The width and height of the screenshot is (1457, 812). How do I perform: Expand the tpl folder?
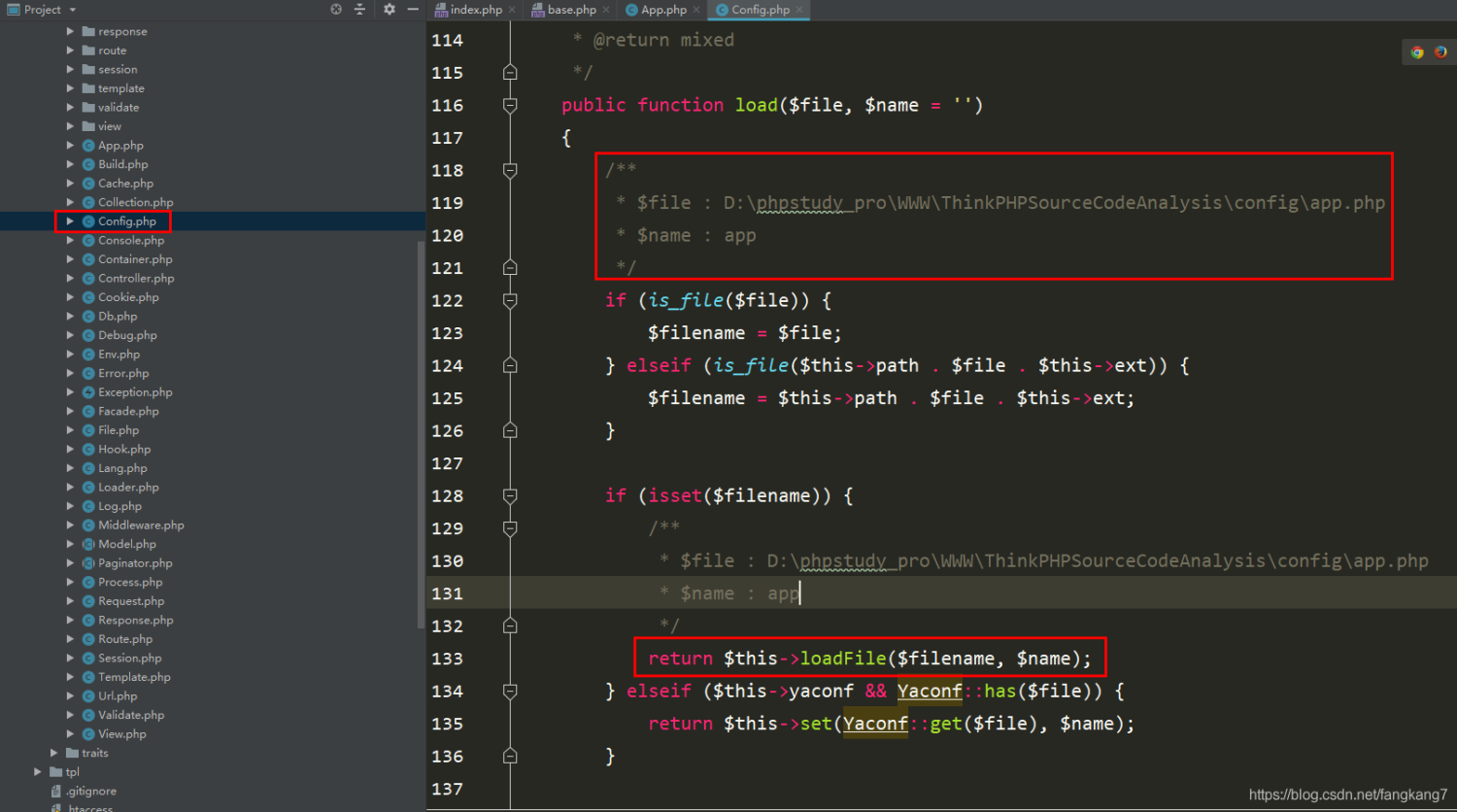pyautogui.click(x=38, y=772)
